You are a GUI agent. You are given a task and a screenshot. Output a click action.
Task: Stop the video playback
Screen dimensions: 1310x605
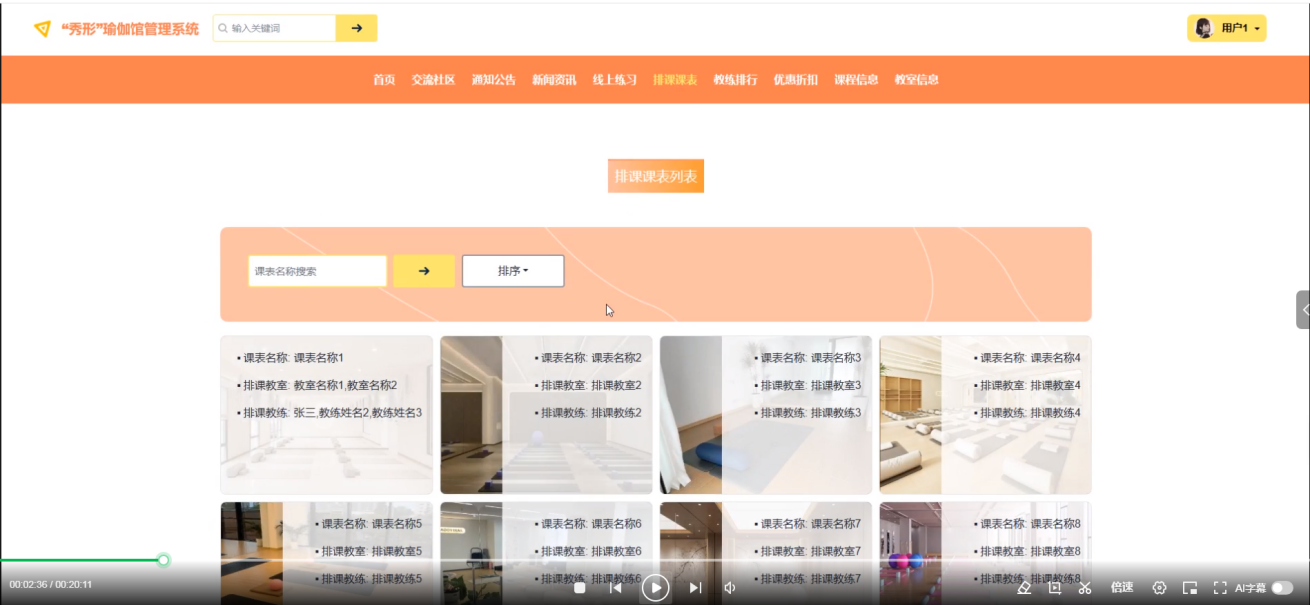(579, 588)
